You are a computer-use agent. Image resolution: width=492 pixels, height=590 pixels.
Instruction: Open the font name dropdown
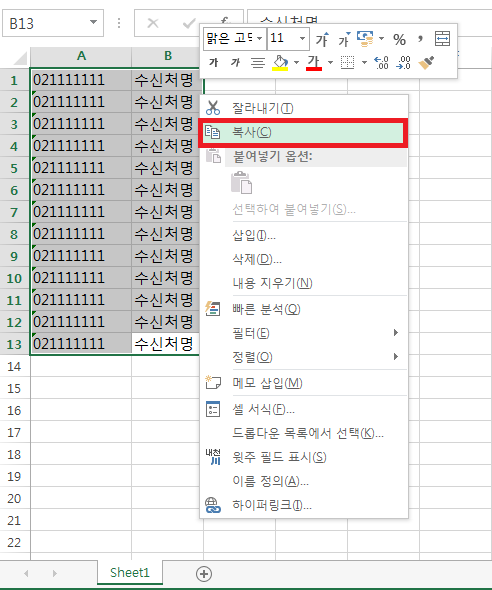(260, 38)
